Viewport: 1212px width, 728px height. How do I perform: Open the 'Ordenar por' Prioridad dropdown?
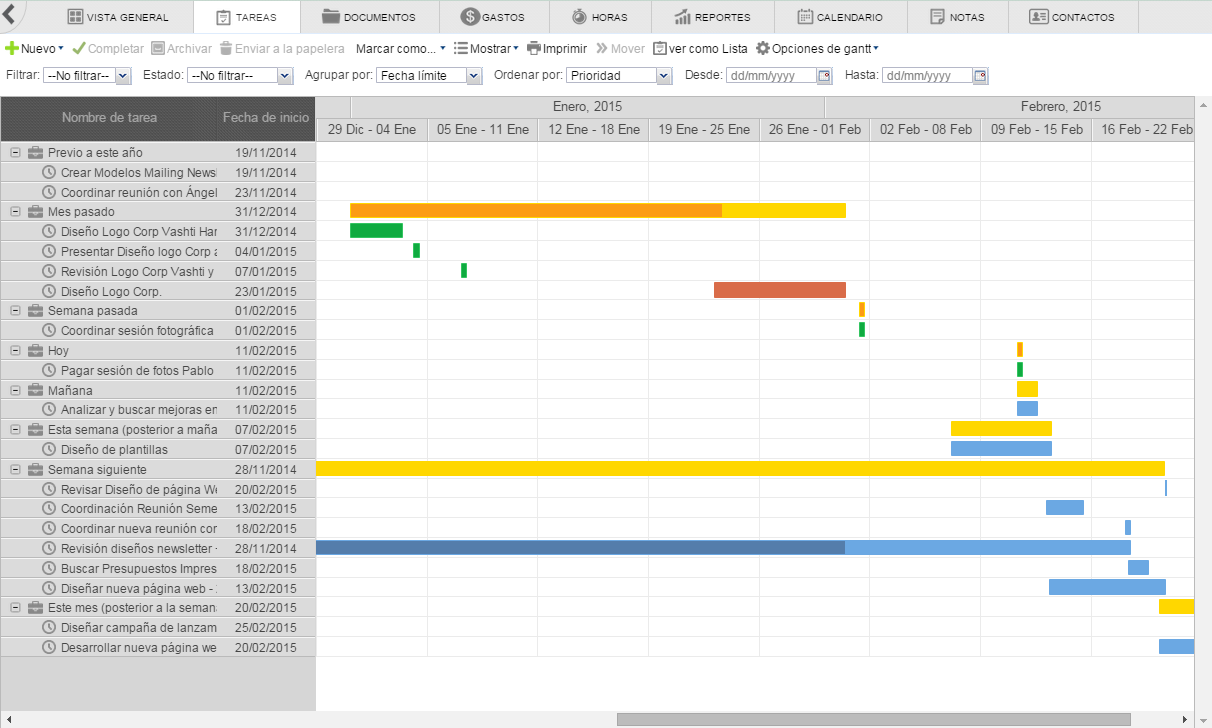click(664, 76)
